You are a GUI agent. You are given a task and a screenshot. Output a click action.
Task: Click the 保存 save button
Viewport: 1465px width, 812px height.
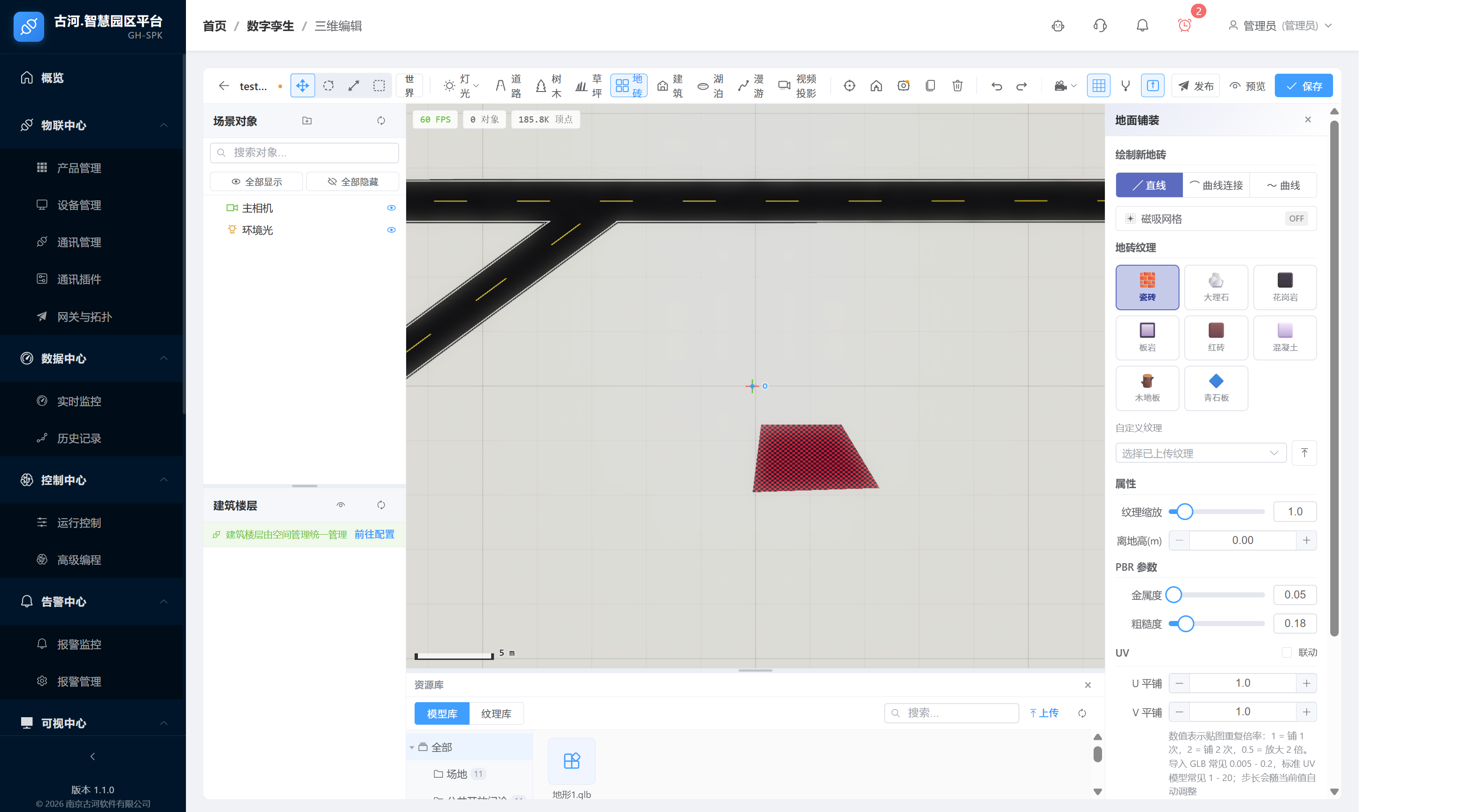pyautogui.click(x=1303, y=86)
